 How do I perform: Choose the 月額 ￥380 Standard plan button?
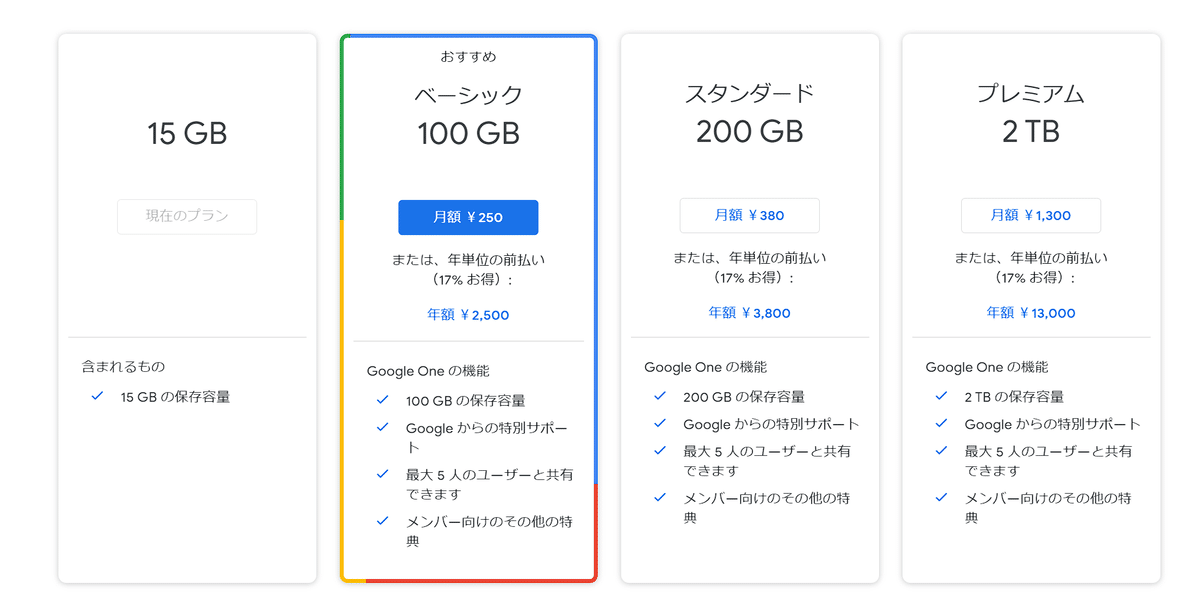(749, 215)
